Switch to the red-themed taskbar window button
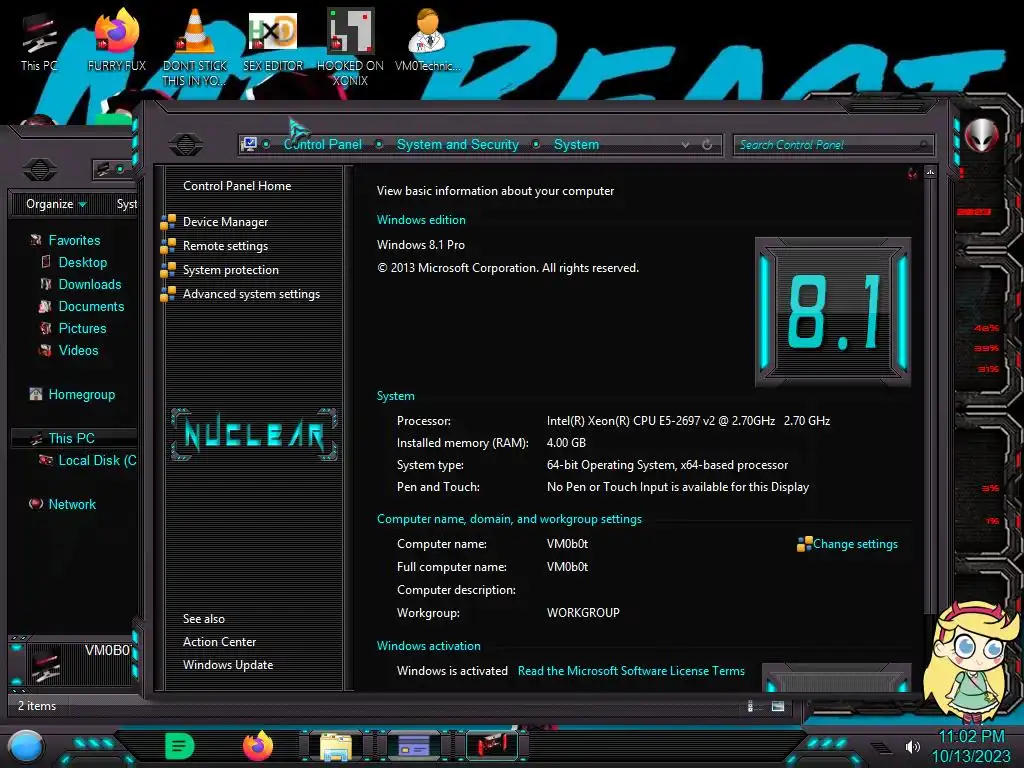The height and width of the screenshot is (768, 1024). point(492,745)
